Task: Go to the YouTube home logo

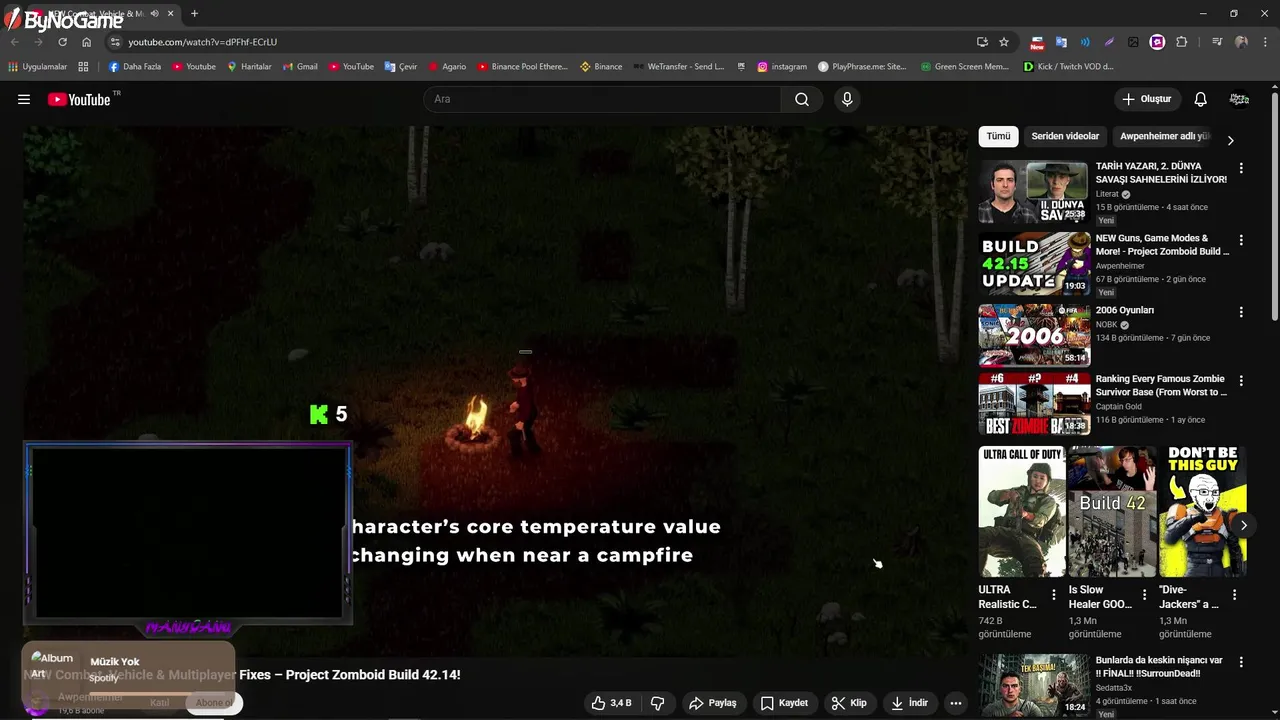Action: pos(79,99)
